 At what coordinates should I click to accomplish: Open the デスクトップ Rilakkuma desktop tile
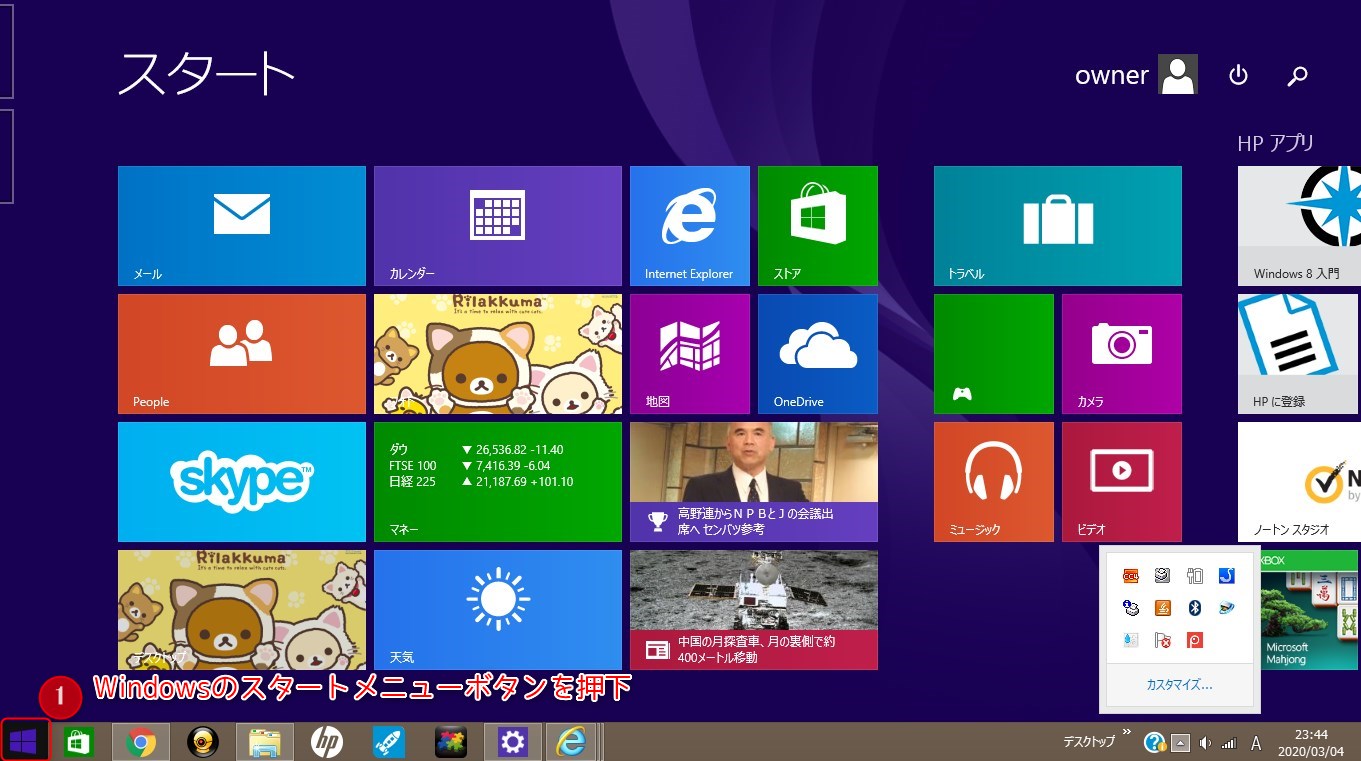[x=242, y=610]
